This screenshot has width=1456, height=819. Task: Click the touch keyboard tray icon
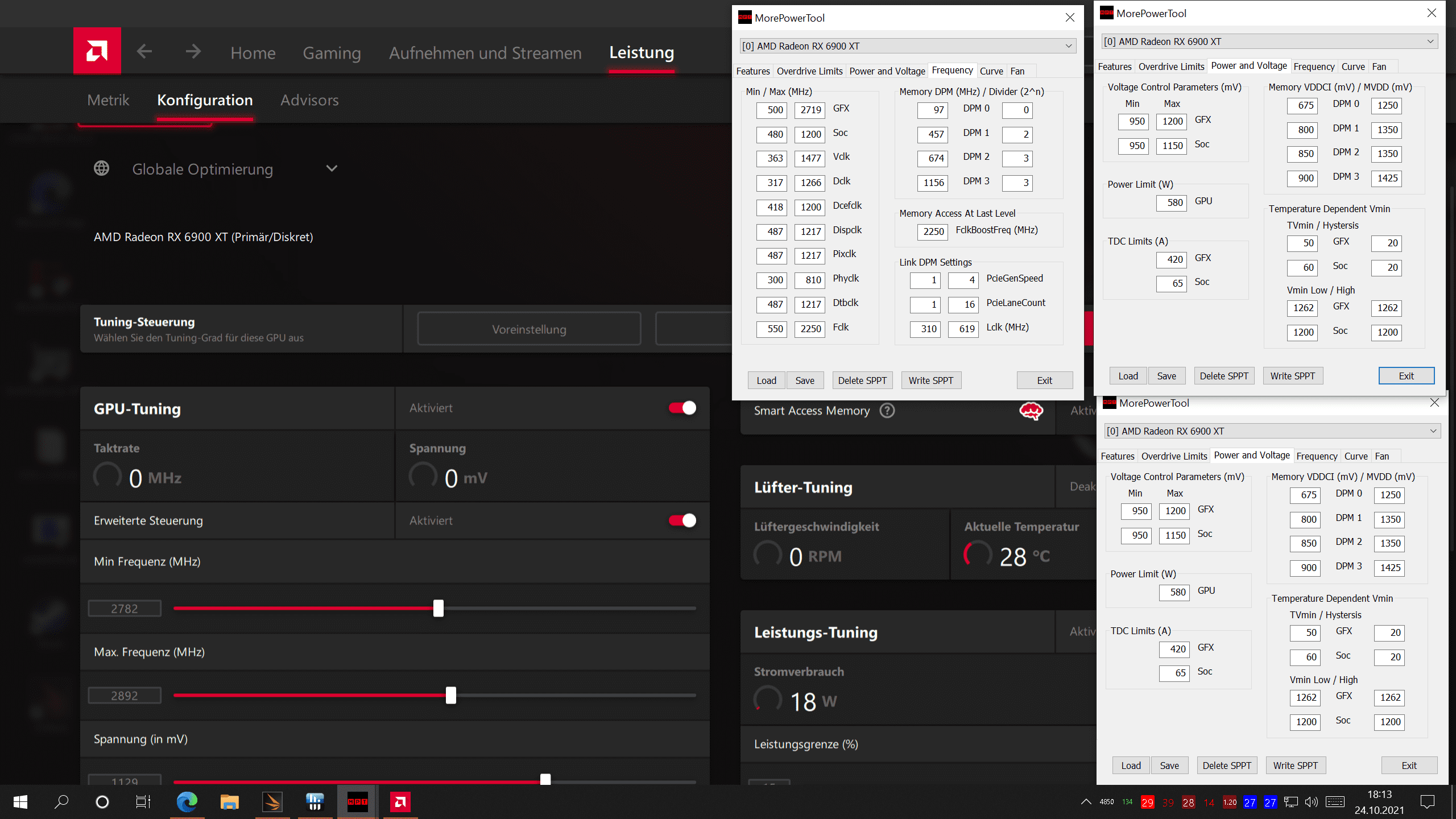1335,802
